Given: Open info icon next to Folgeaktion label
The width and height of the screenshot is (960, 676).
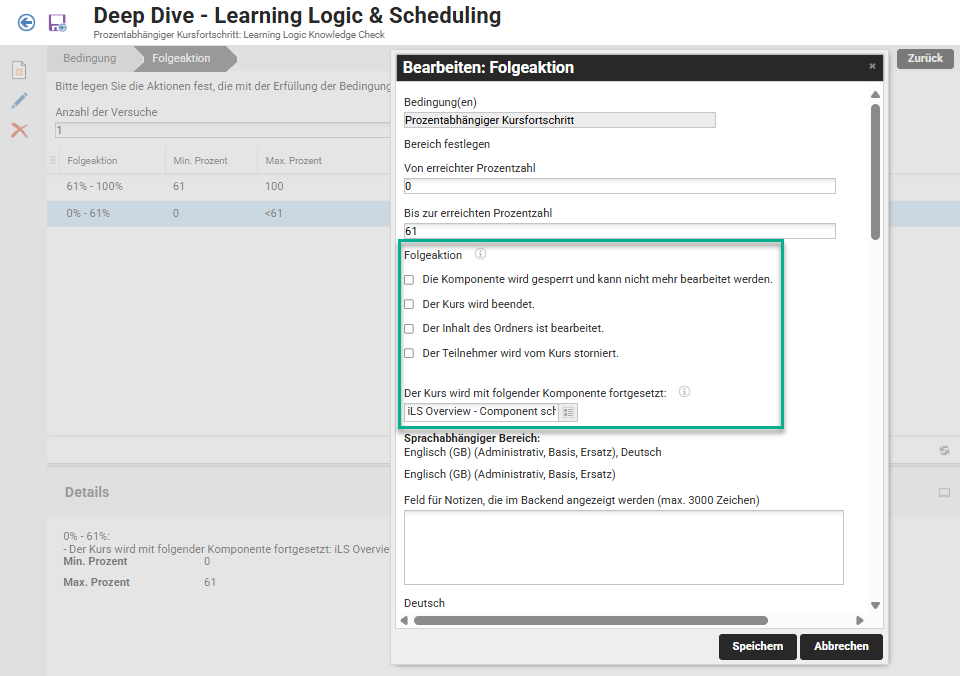Looking at the screenshot, I should click(480, 255).
